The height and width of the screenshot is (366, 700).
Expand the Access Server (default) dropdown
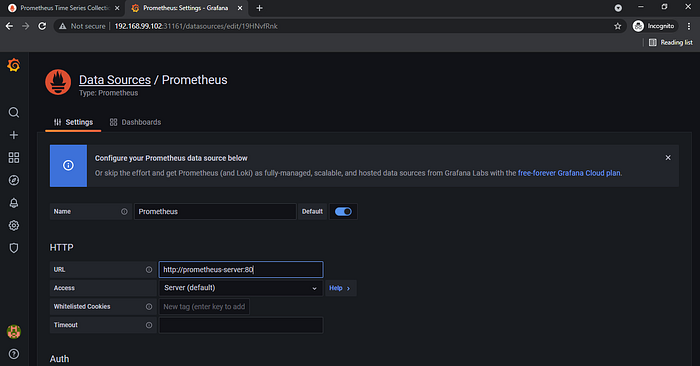241,288
